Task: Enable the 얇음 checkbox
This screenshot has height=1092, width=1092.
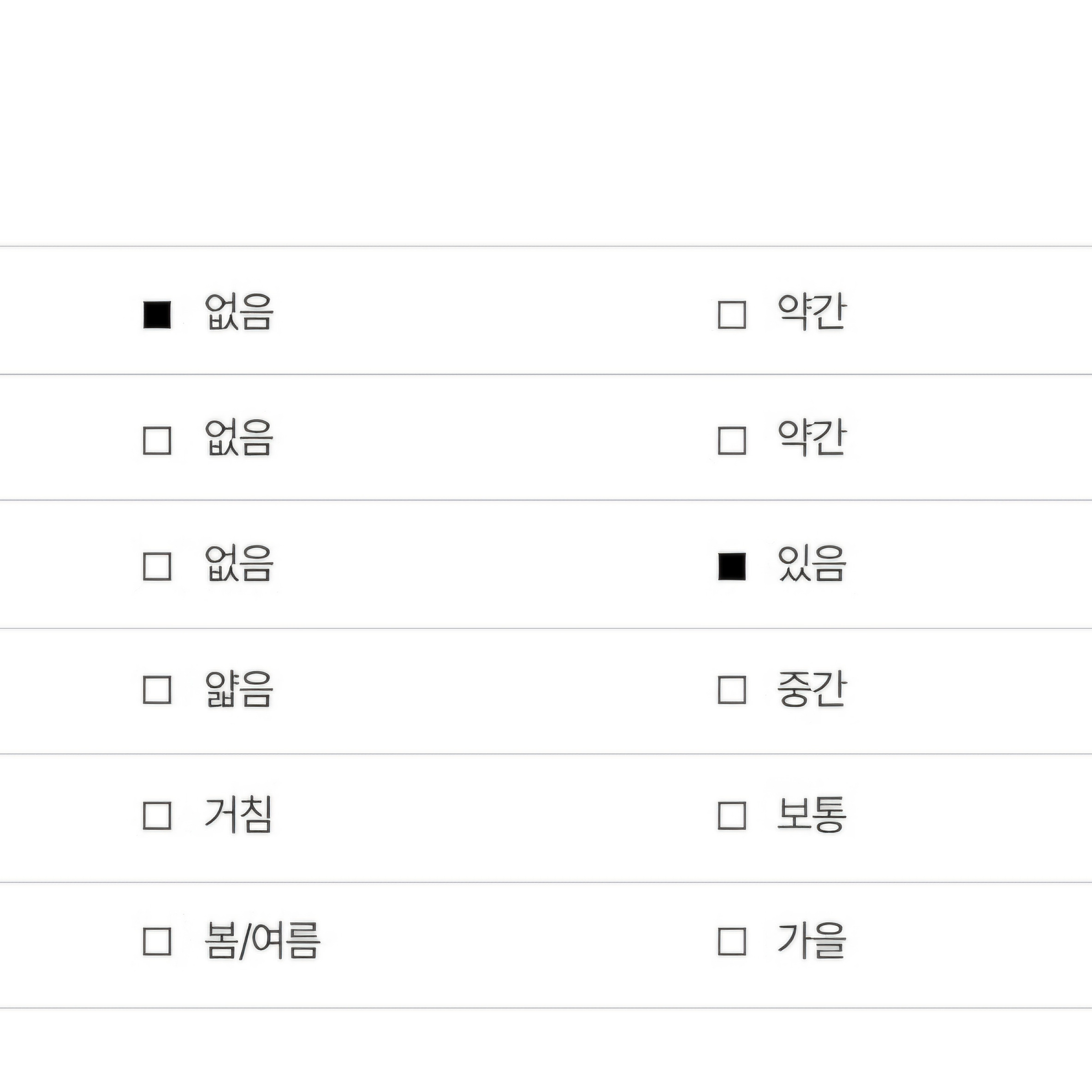Action: [157, 689]
